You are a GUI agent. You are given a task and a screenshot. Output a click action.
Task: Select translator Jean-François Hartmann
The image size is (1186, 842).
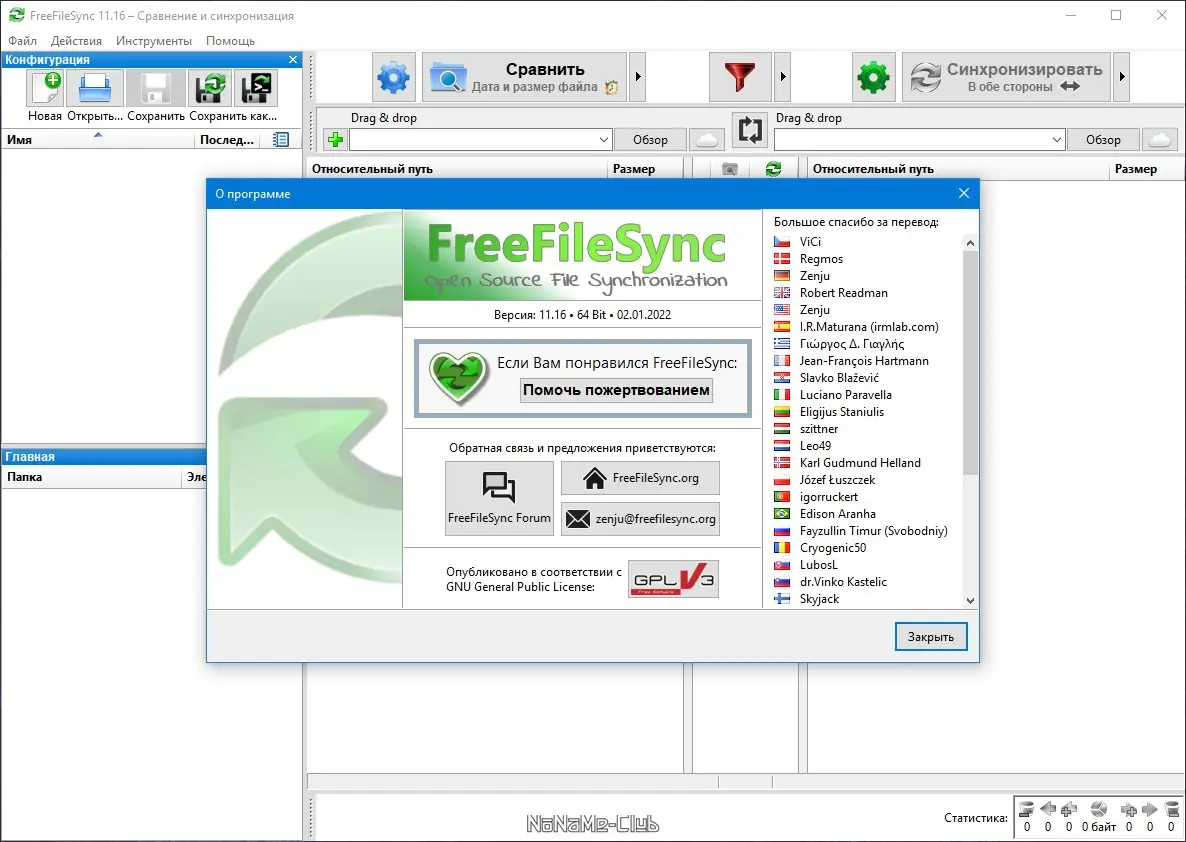tap(864, 361)
